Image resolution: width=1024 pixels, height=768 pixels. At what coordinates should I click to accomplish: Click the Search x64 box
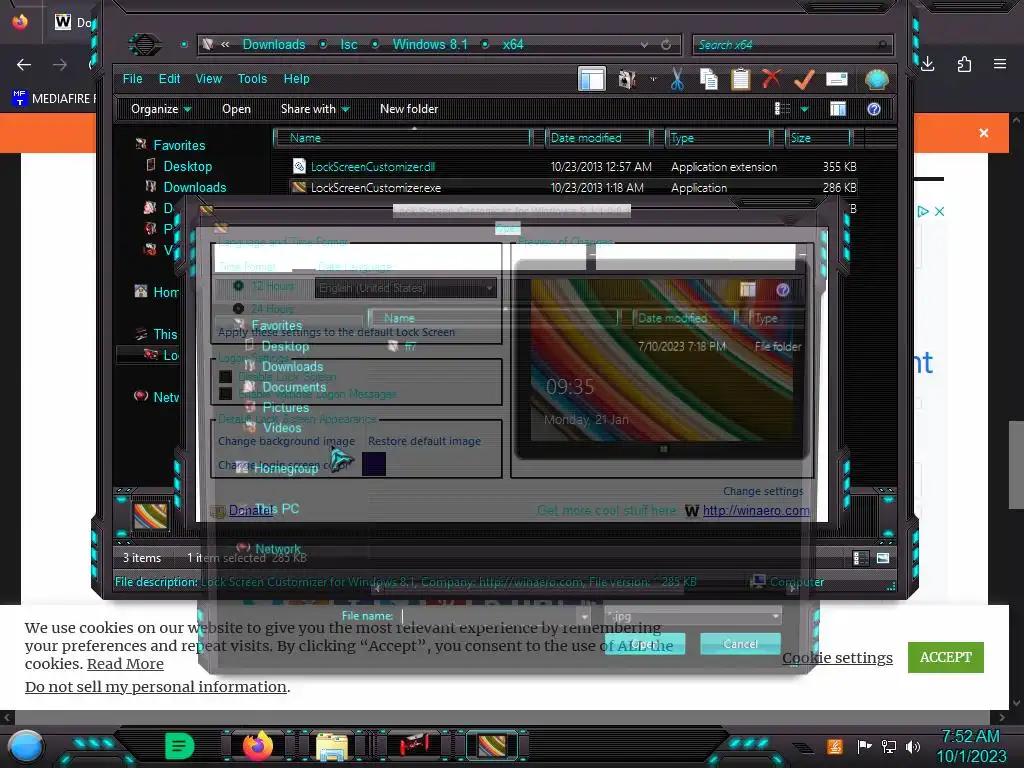791,44
